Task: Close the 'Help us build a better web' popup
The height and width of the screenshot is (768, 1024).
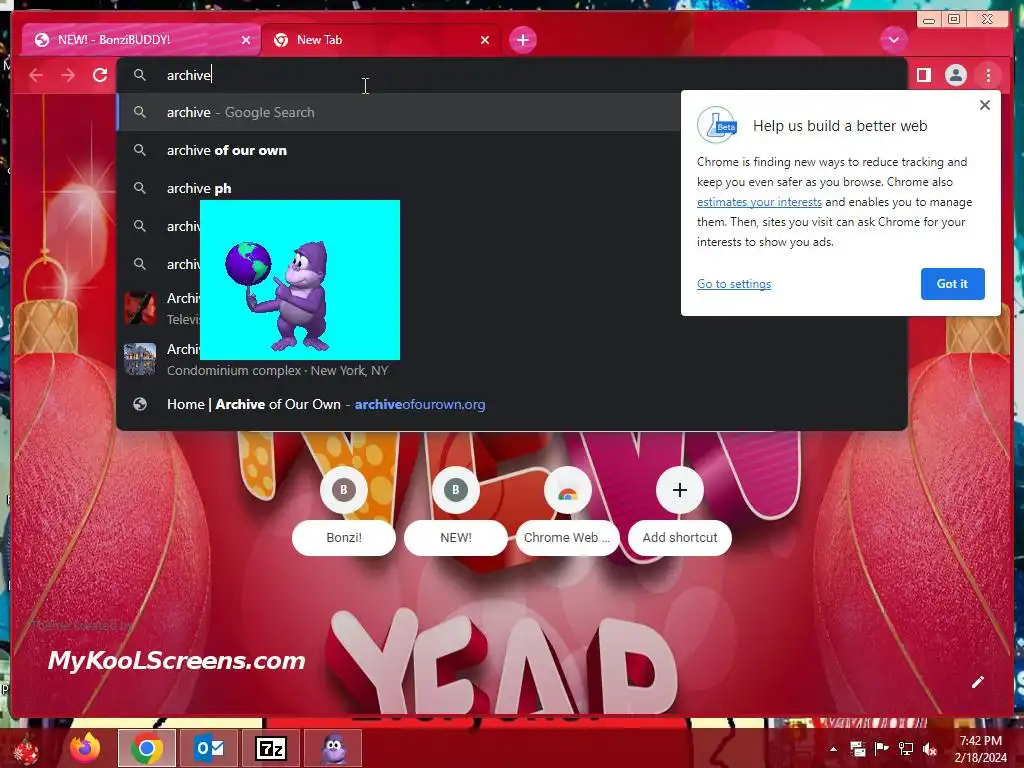Action: click(x=985, y=105)
